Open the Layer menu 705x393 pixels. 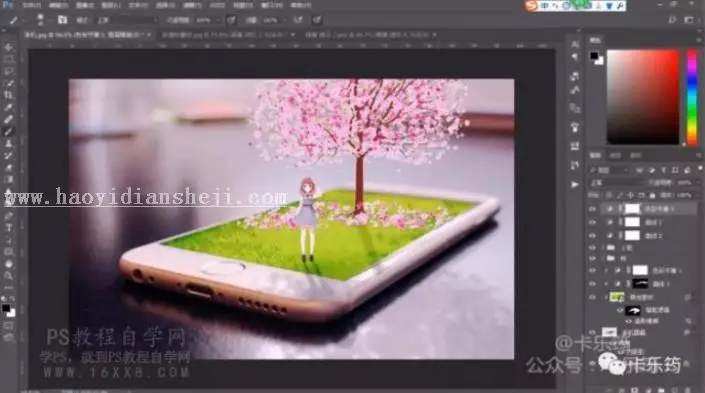pos(111,5)
